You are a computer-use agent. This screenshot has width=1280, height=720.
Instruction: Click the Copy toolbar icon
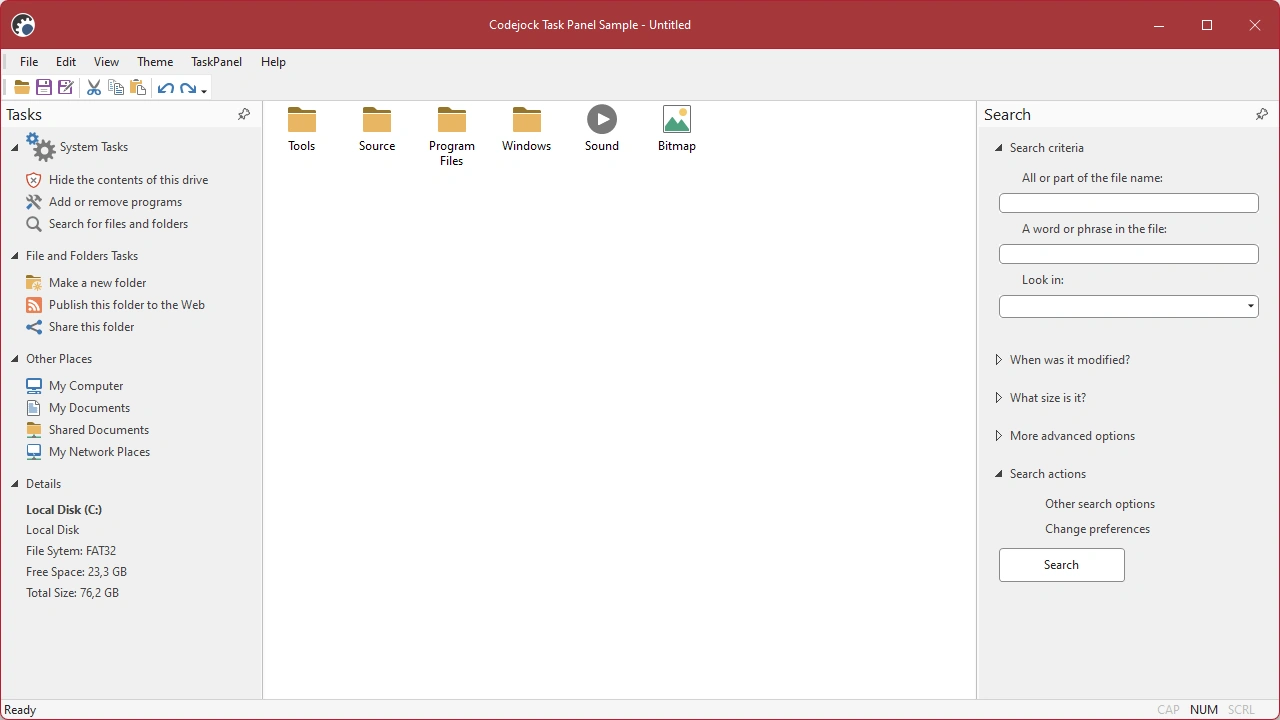116,88
